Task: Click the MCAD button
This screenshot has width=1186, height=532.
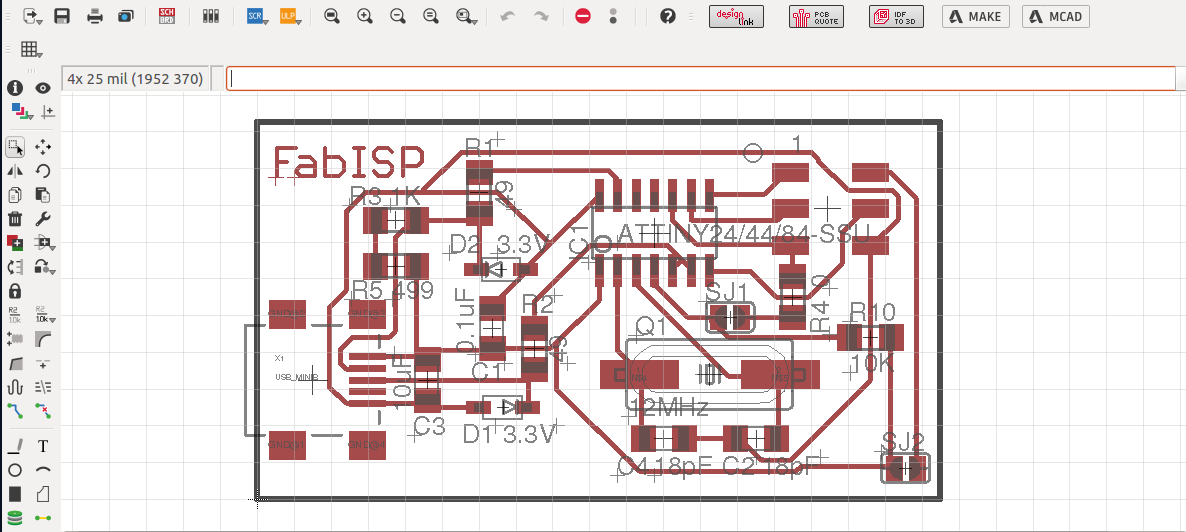Action: click(x=1056, y=16)
